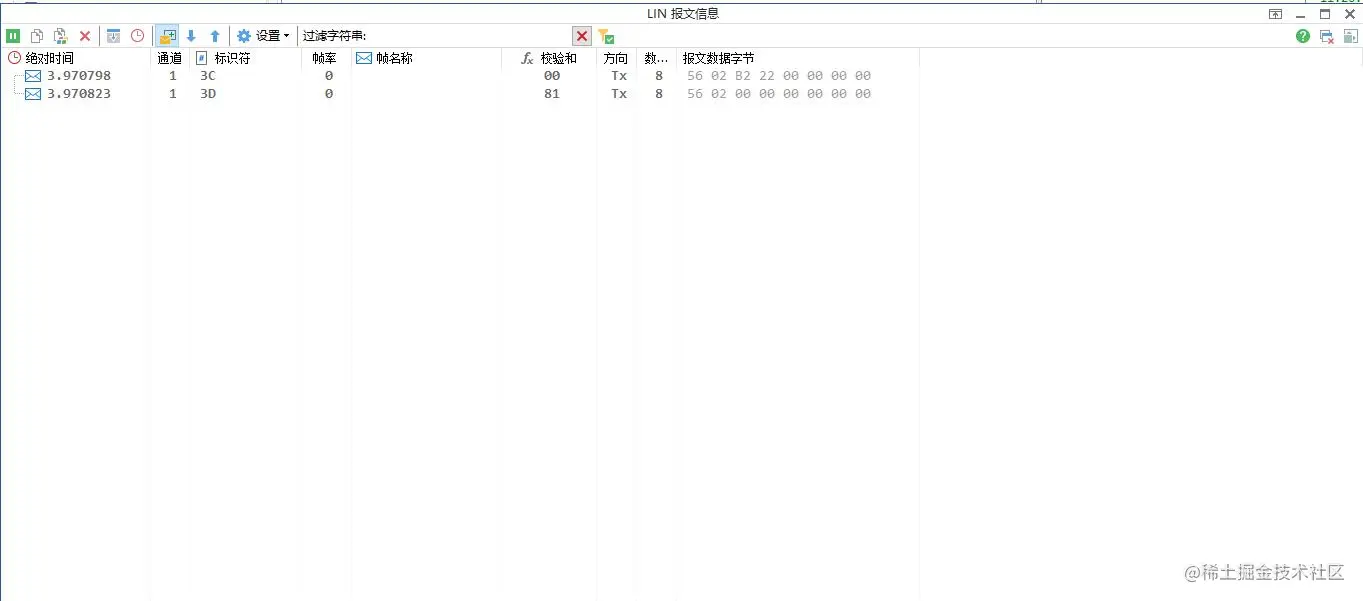Screen dimensions: 1363x601
Task: Click the 校验和 column header
Action: click(549, 58)
